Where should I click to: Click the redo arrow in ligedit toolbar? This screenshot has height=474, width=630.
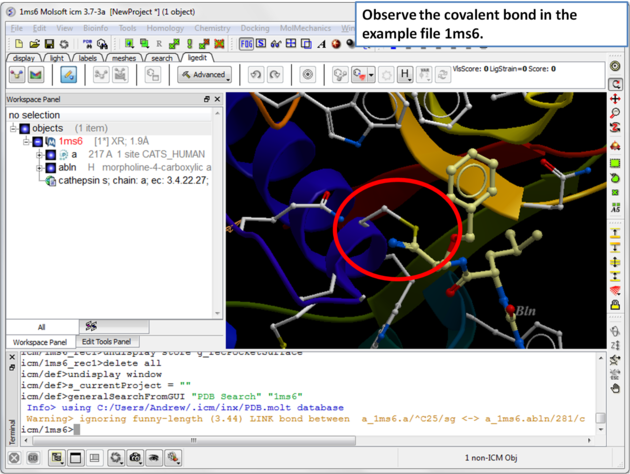(276, 75)
